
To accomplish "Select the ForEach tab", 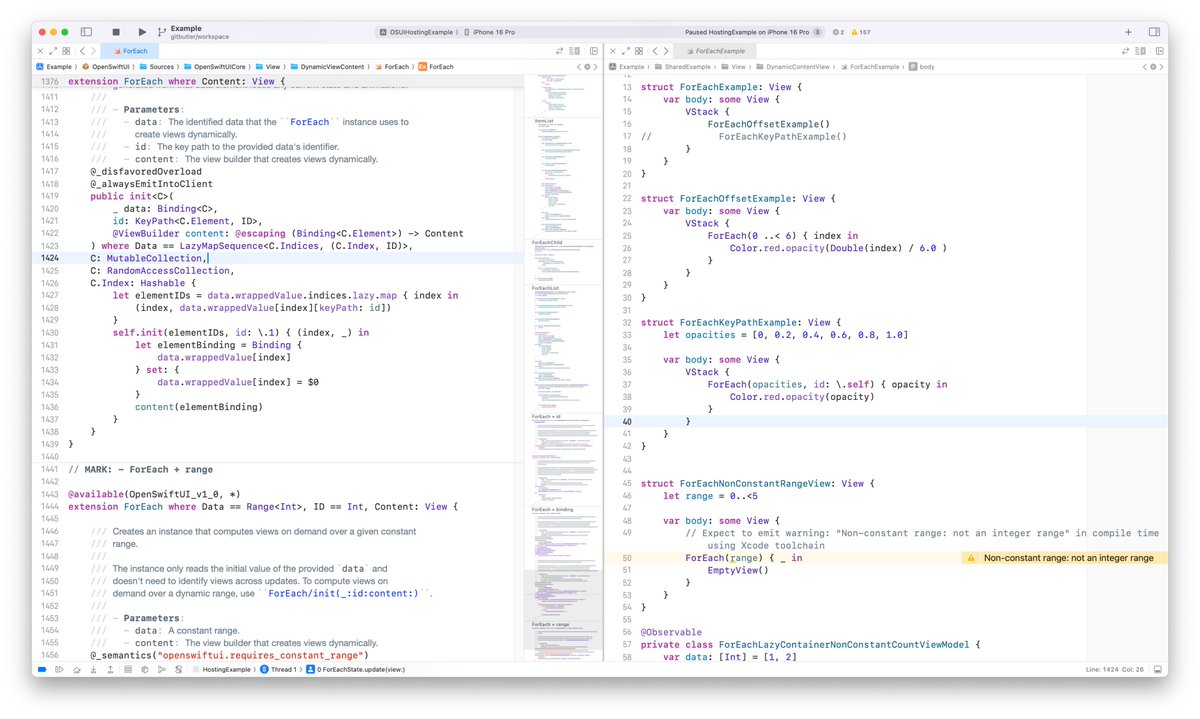I will tap(129, 50).
